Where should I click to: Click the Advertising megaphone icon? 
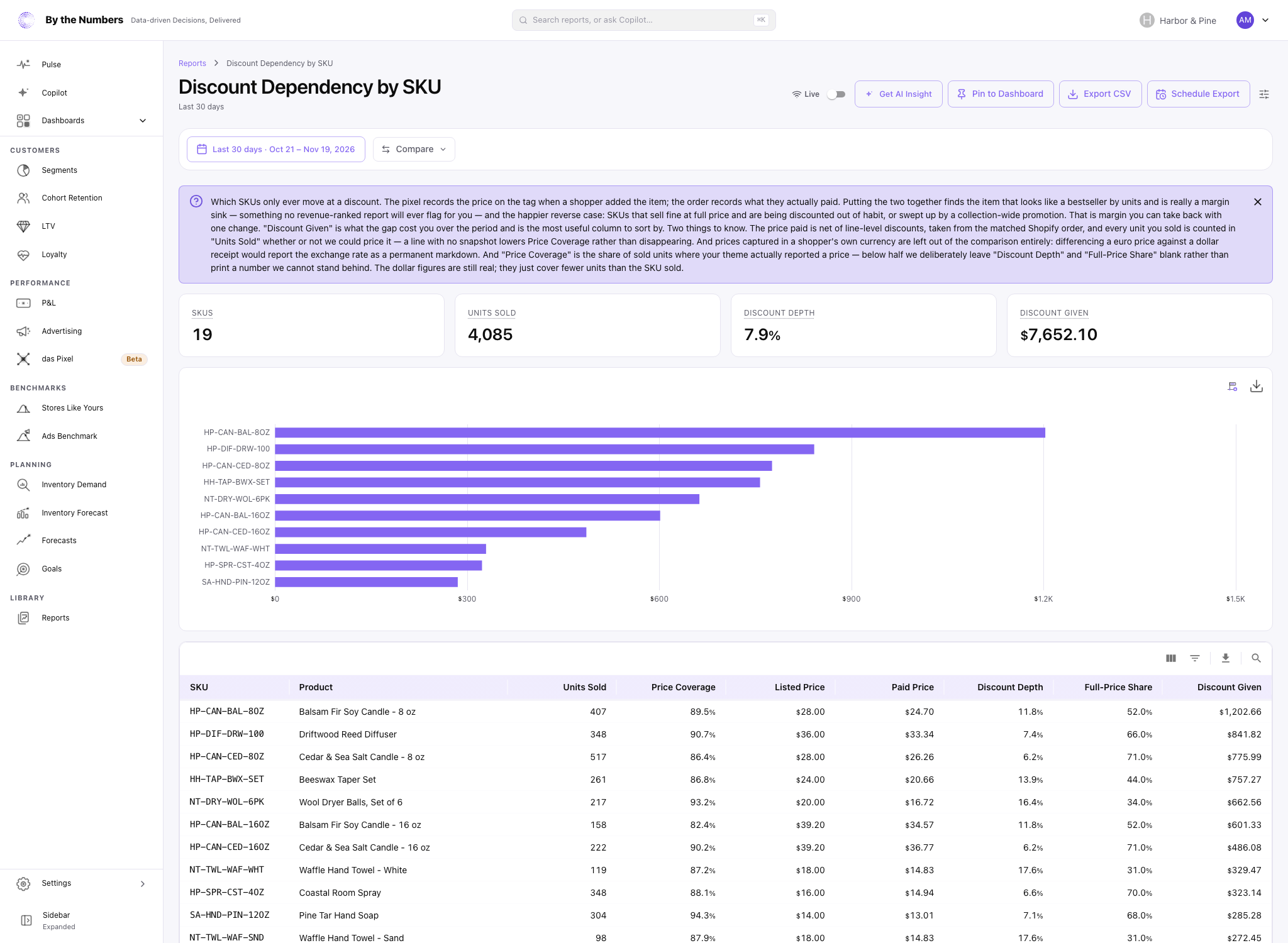click(x=23, y=331)
